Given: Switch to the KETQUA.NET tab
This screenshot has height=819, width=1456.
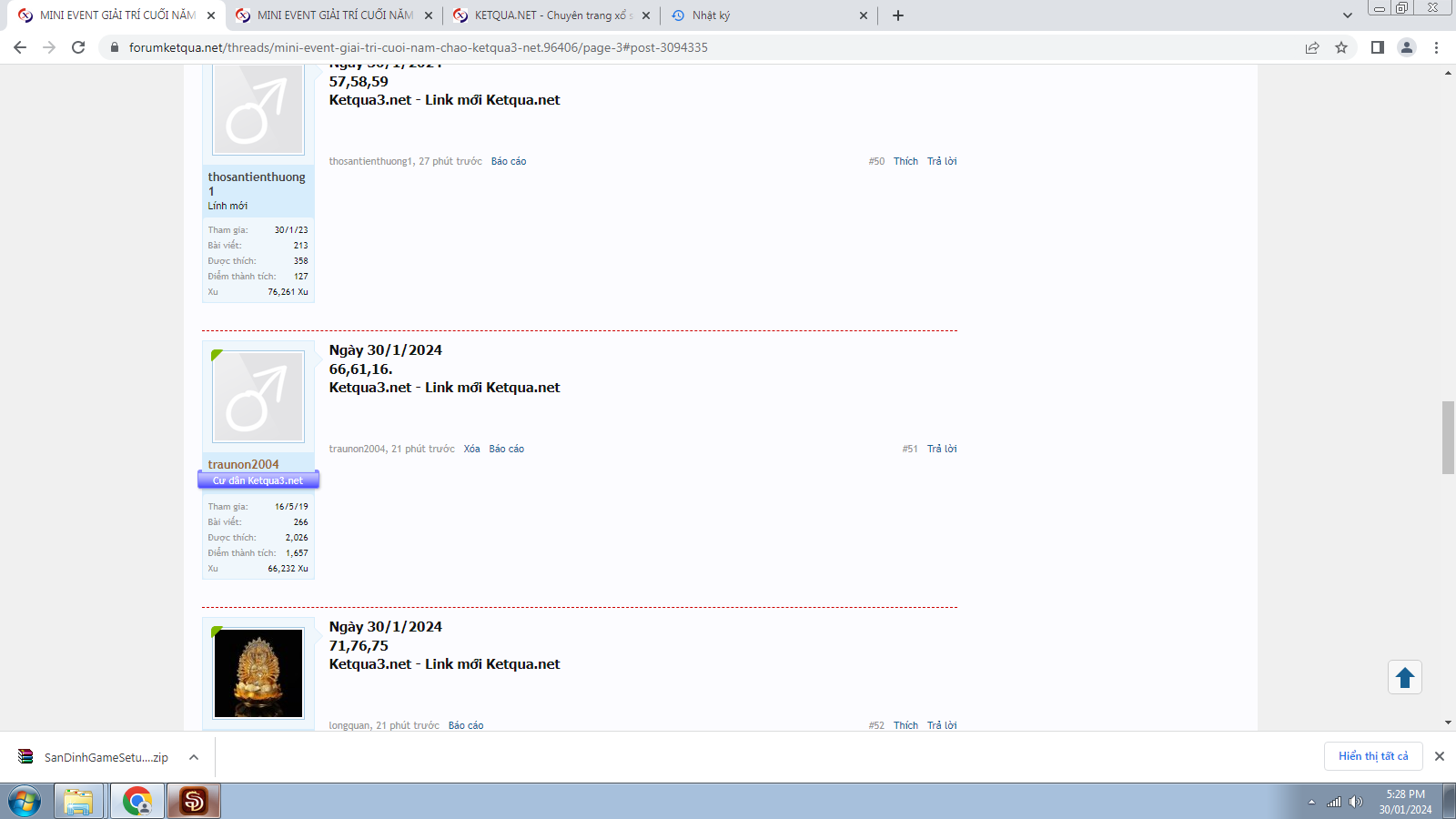Looking at the screenshot, I should [552, 15].
